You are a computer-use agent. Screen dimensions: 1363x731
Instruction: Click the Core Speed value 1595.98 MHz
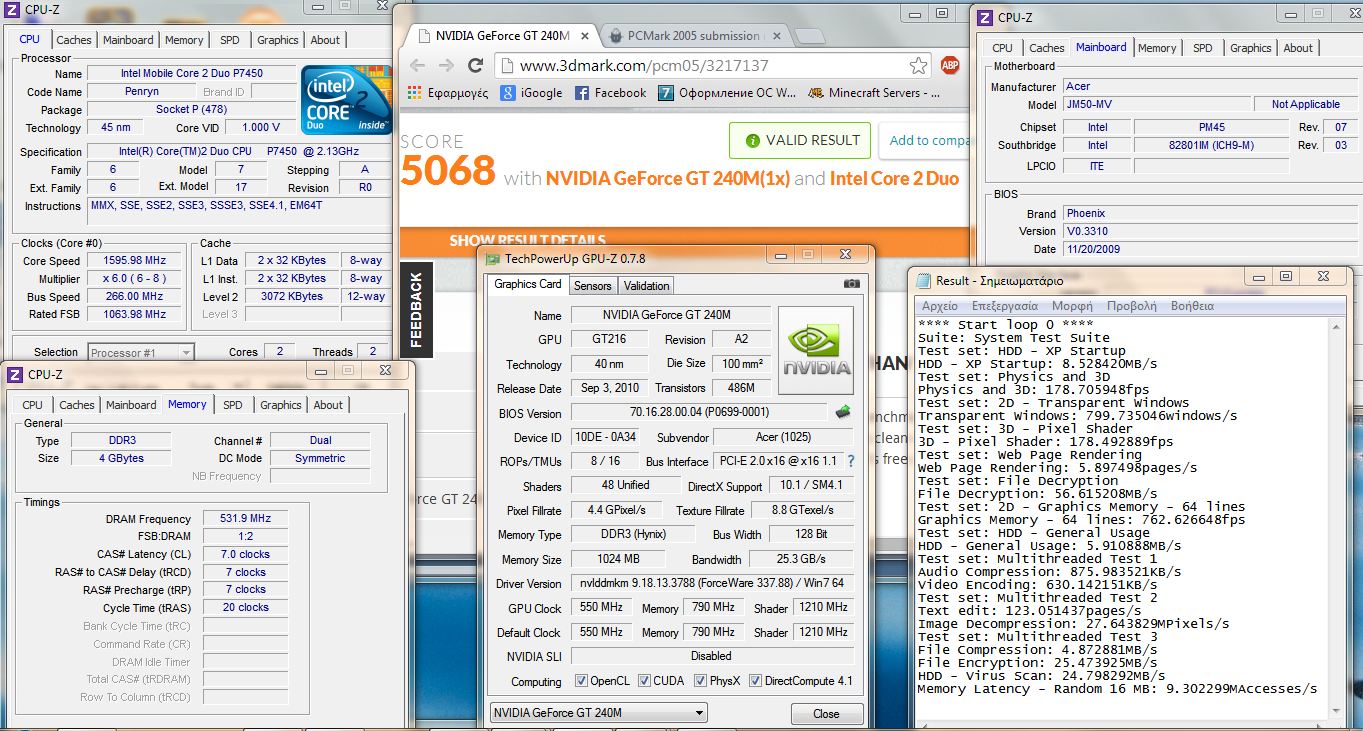click(x=135, y=260)
